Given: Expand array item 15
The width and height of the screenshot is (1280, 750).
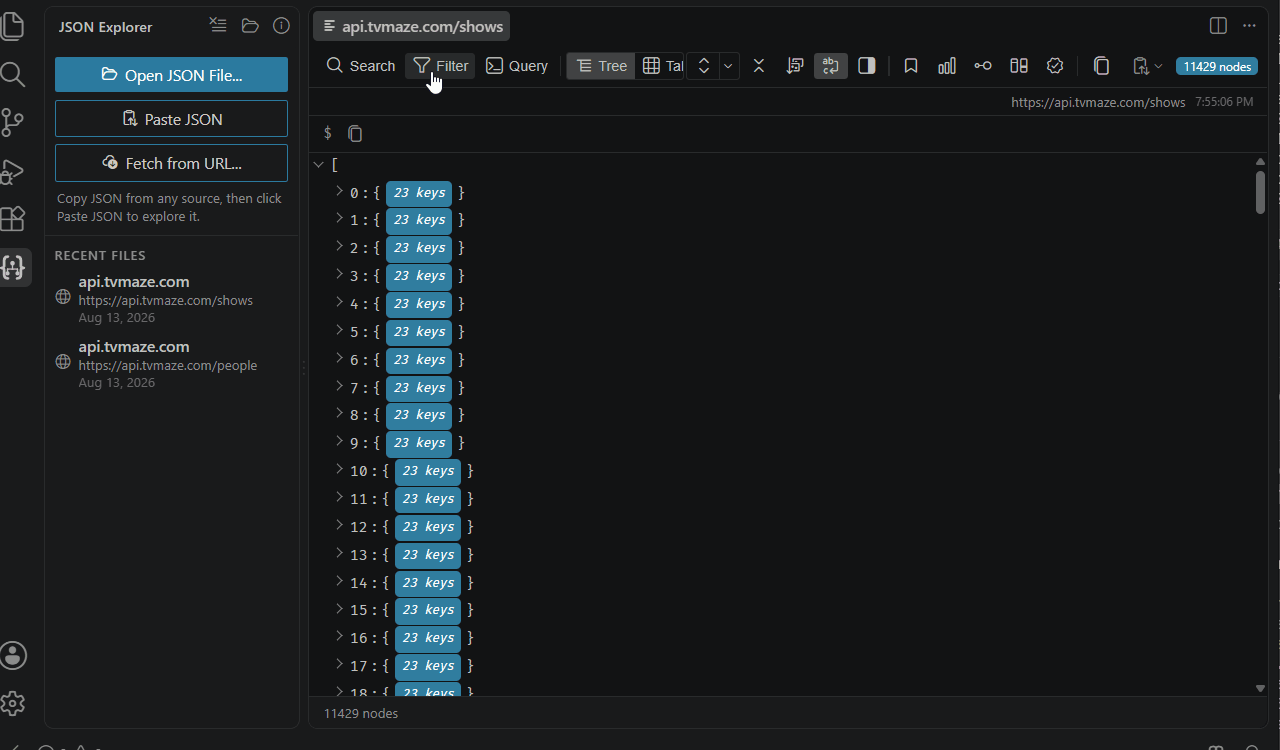Looking at the screenshot, I should tap(339, 609).
